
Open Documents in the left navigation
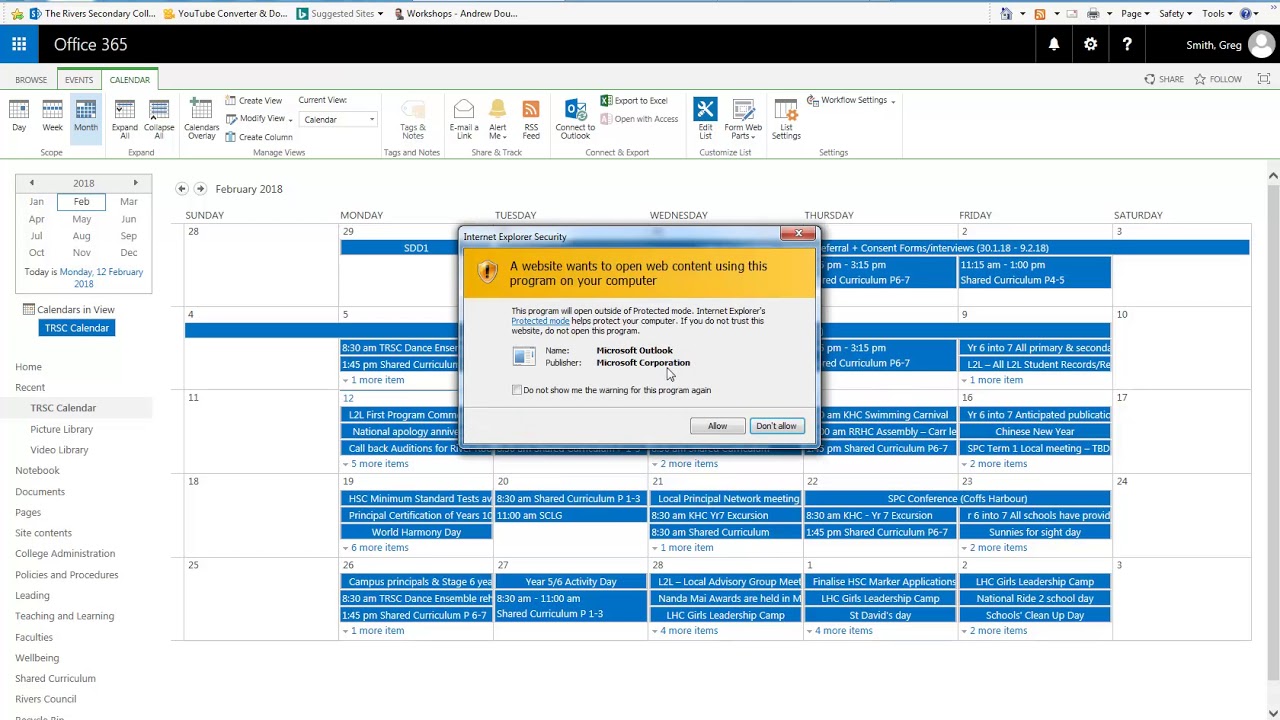[x=40, y=492]
